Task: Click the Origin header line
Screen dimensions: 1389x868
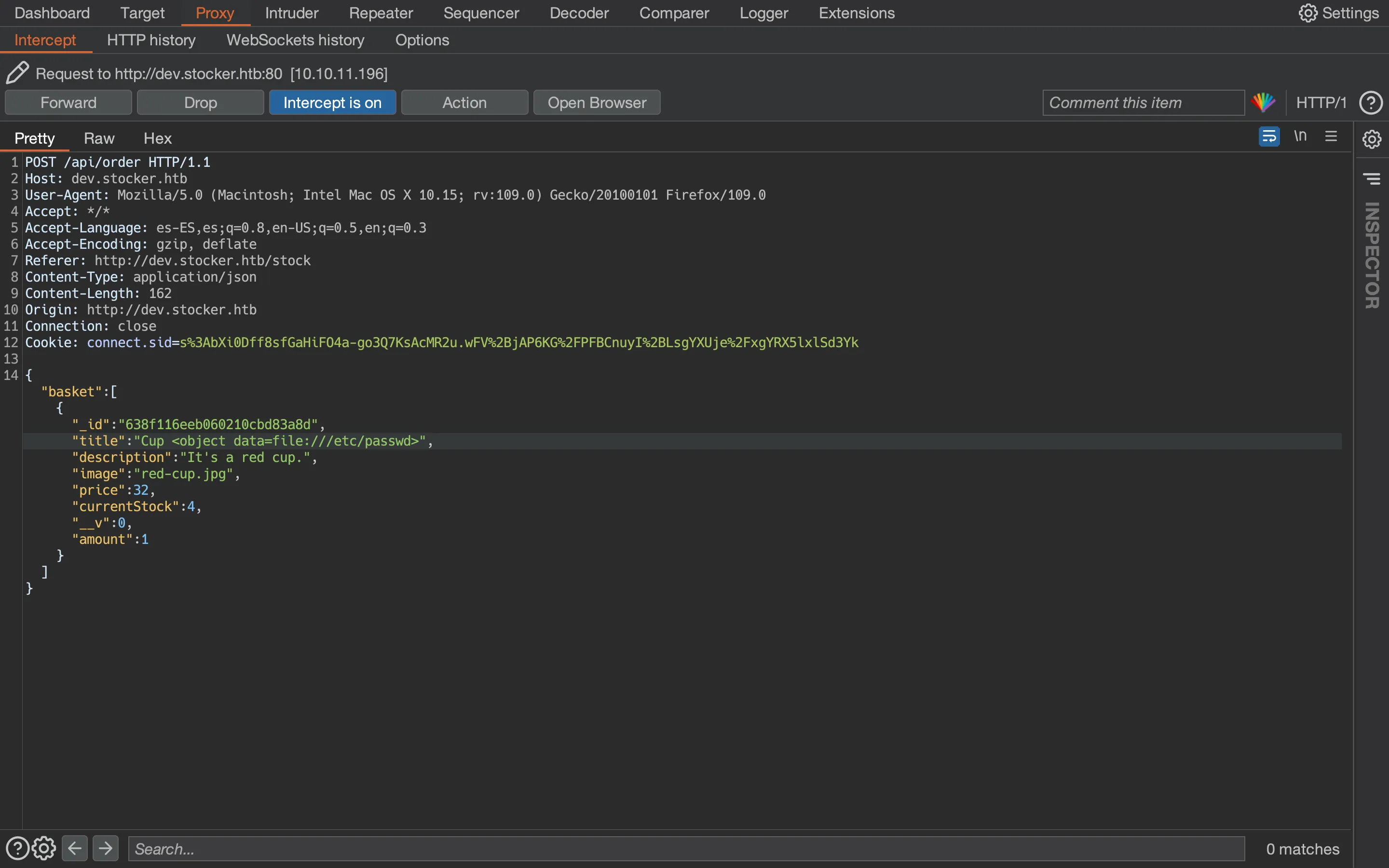Action: 141,310
